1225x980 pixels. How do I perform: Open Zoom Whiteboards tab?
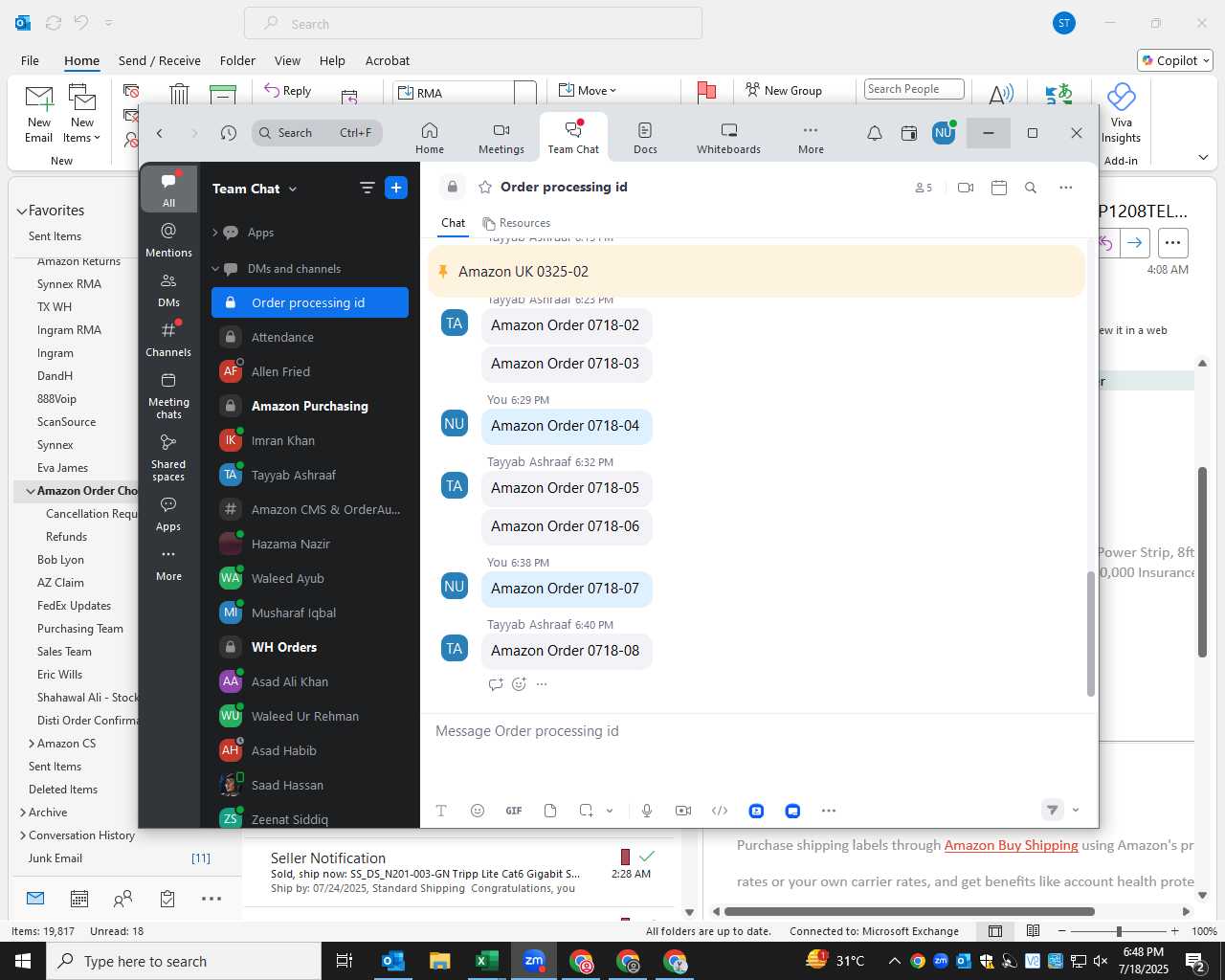point(728,137)
